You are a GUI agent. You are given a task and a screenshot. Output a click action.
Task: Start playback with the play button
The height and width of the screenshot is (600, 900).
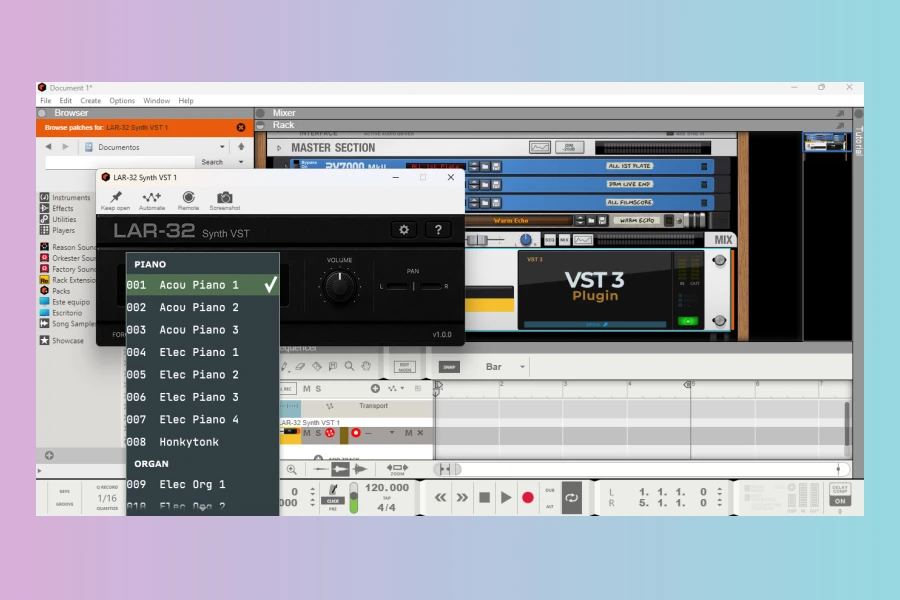pos(506,498)
